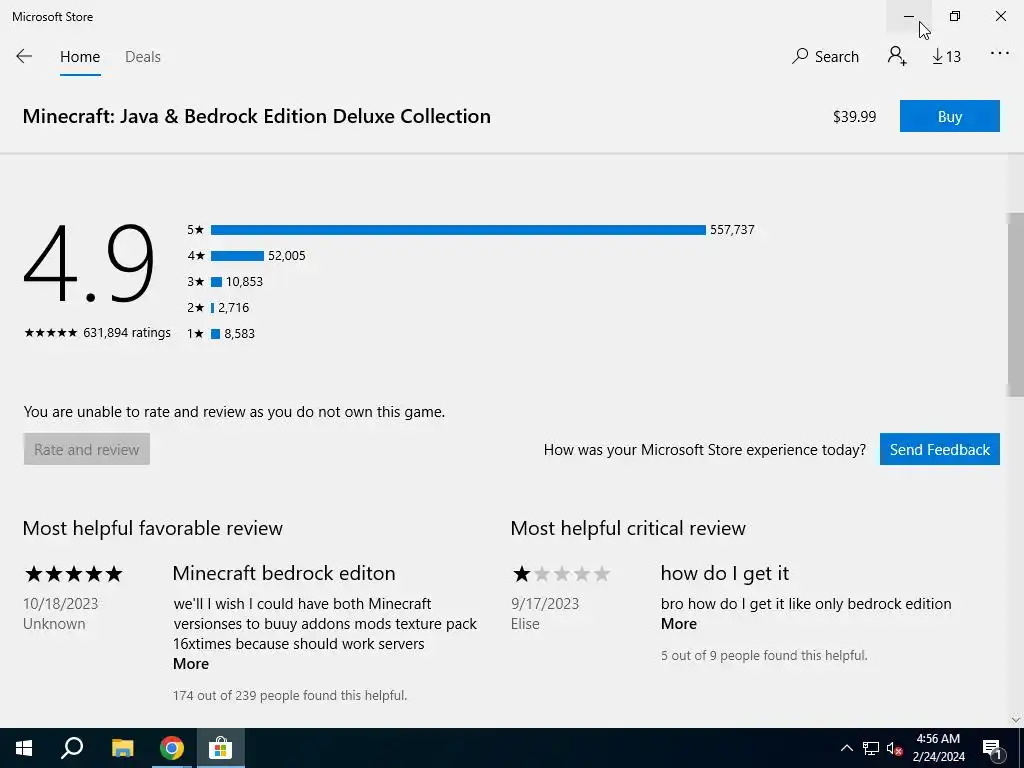Click the 5-star rating bar
The image size is (1024, 768).
pyautogui.click(x=458, y=230)
